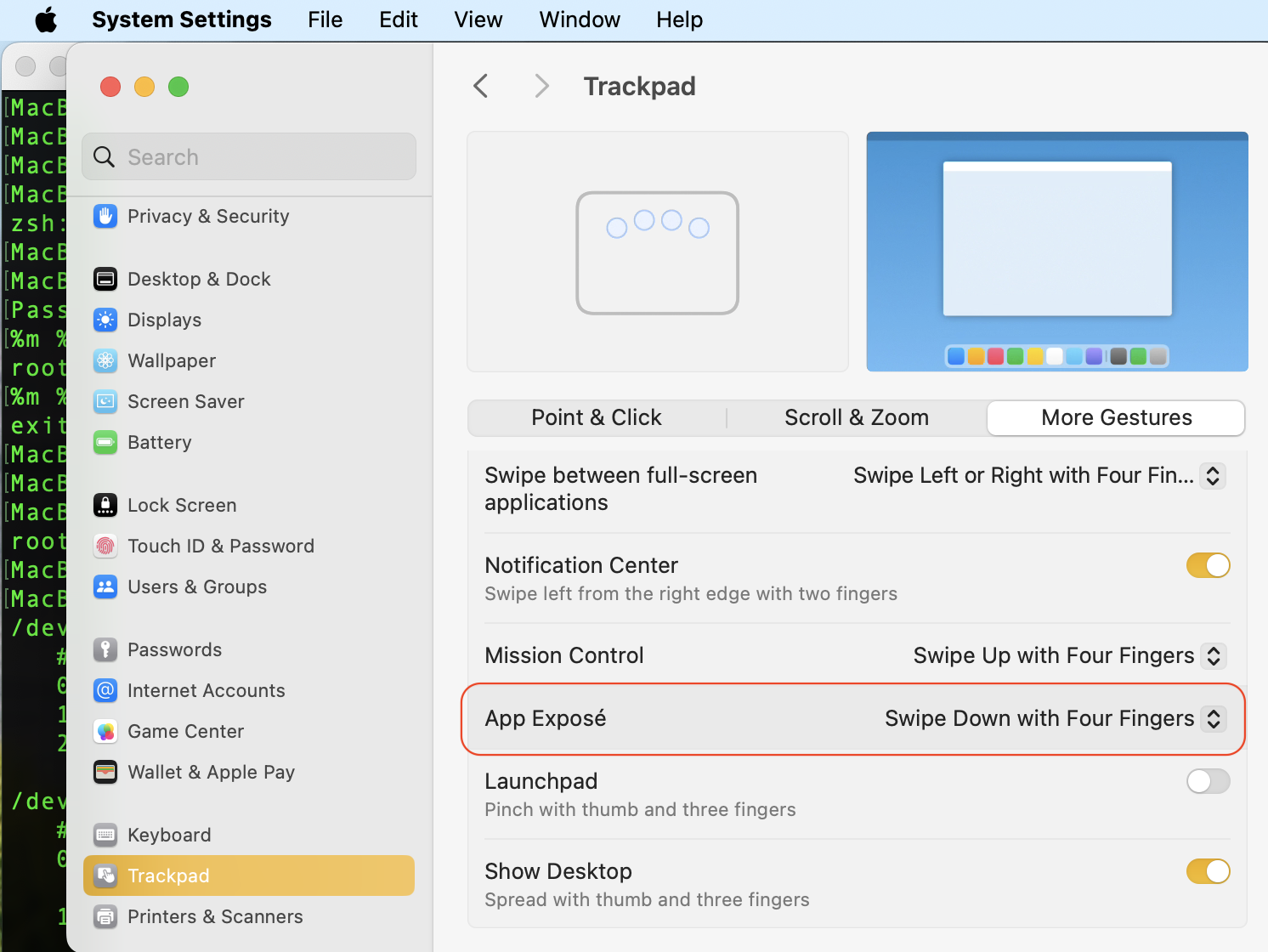Switch to the Point & Click tab

597,417
